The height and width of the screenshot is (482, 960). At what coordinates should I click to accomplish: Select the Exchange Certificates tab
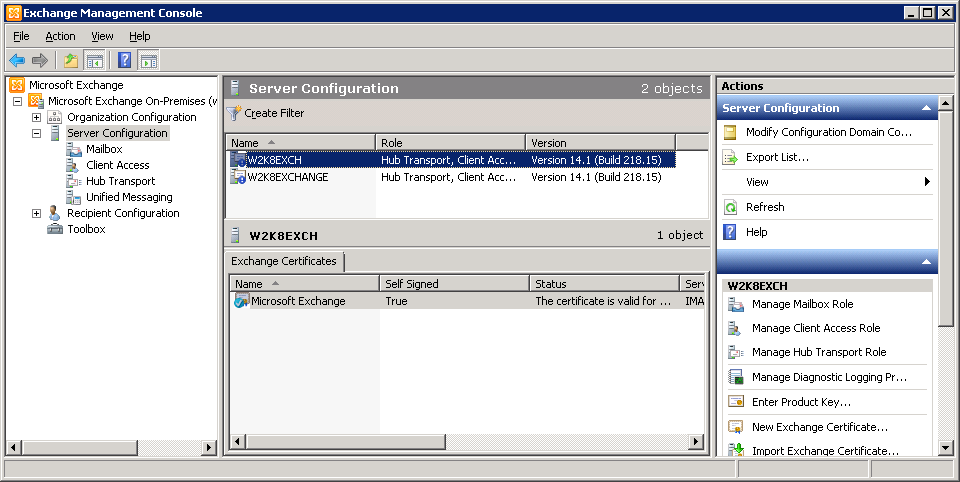pos(284,261)
